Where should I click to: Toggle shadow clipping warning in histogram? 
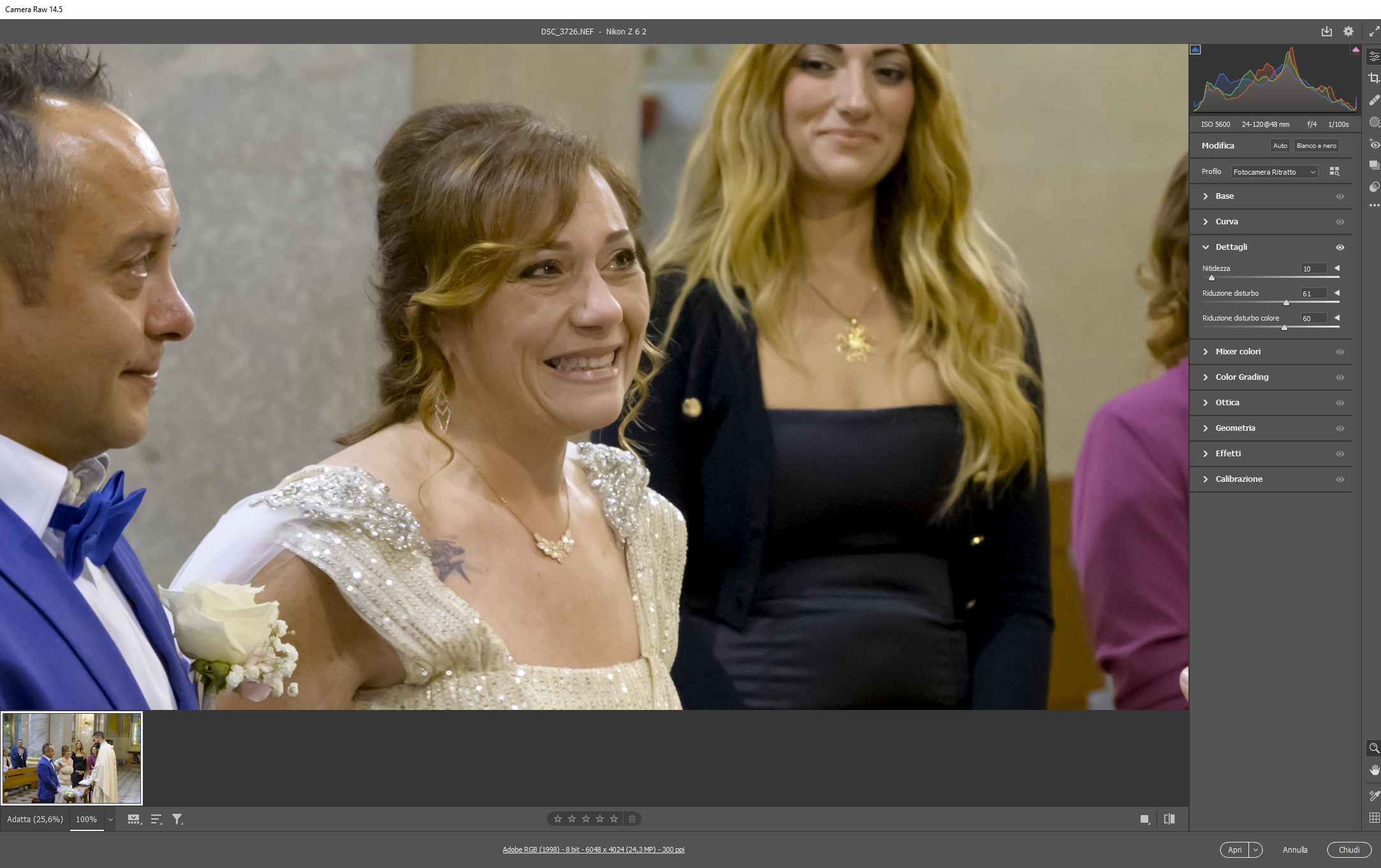pos(1195,50)
